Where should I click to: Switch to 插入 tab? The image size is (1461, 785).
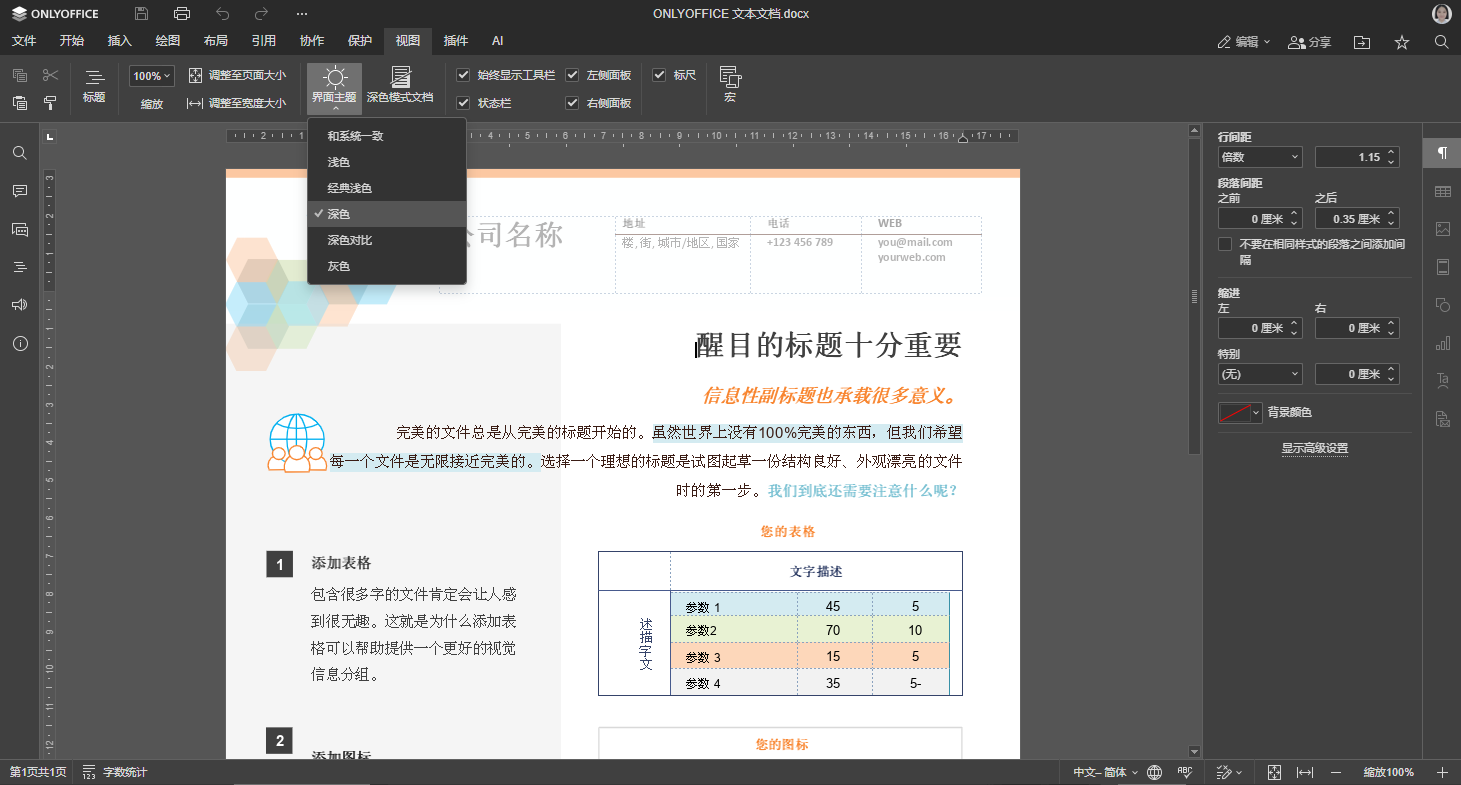coord(120,41)
